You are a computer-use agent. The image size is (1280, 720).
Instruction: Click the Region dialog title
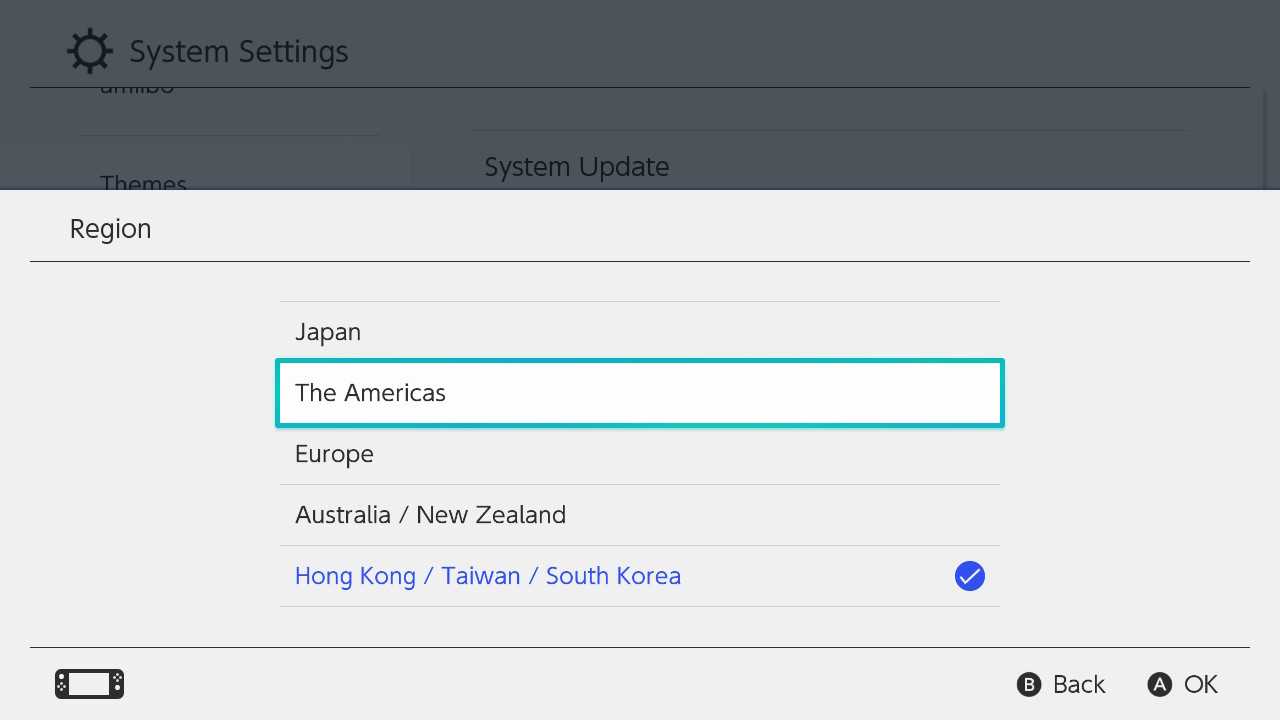[x=110, y=228]
